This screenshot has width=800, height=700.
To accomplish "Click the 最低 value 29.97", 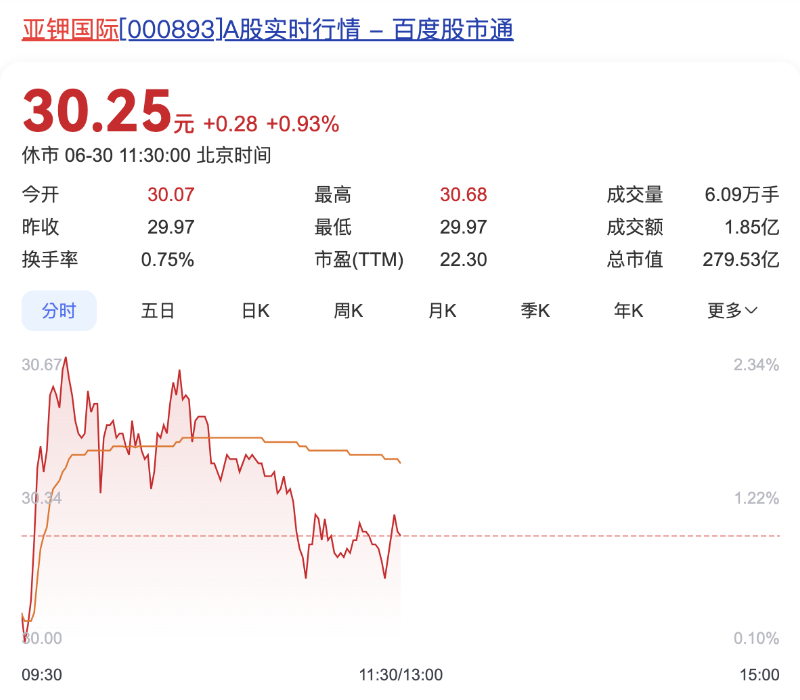I will coord(463,227).
